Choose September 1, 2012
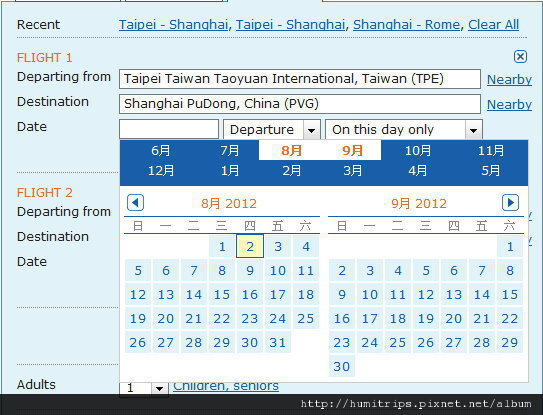Screen dimensions: 543x415 click(x=510, y=246)
